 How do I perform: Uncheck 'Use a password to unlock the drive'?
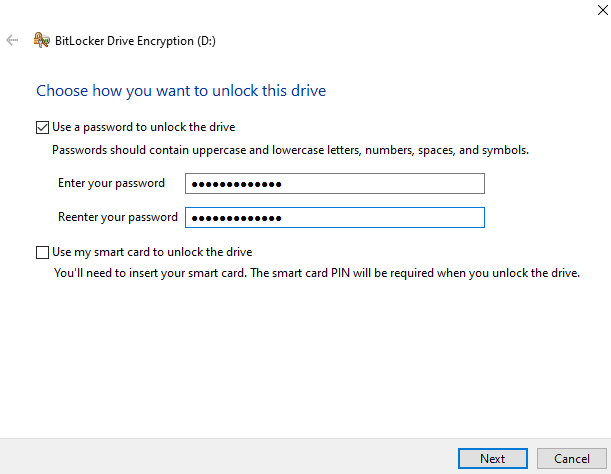point(42,127)
